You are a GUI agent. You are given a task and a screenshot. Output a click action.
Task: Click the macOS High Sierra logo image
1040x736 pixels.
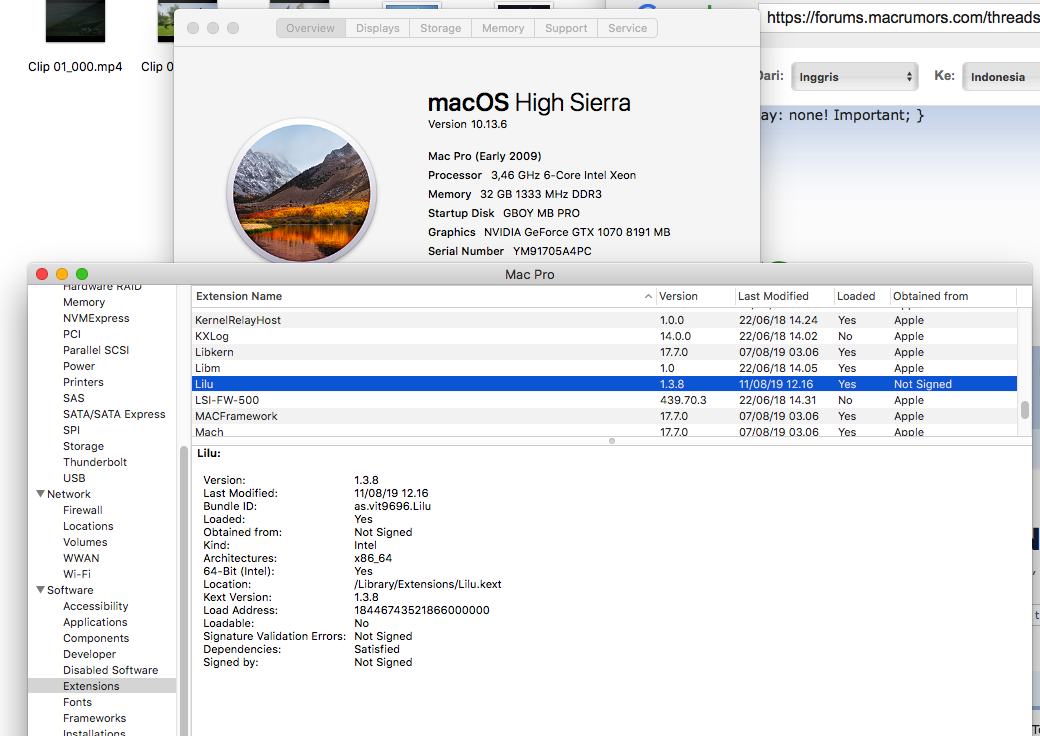click(x=302, y=192)
